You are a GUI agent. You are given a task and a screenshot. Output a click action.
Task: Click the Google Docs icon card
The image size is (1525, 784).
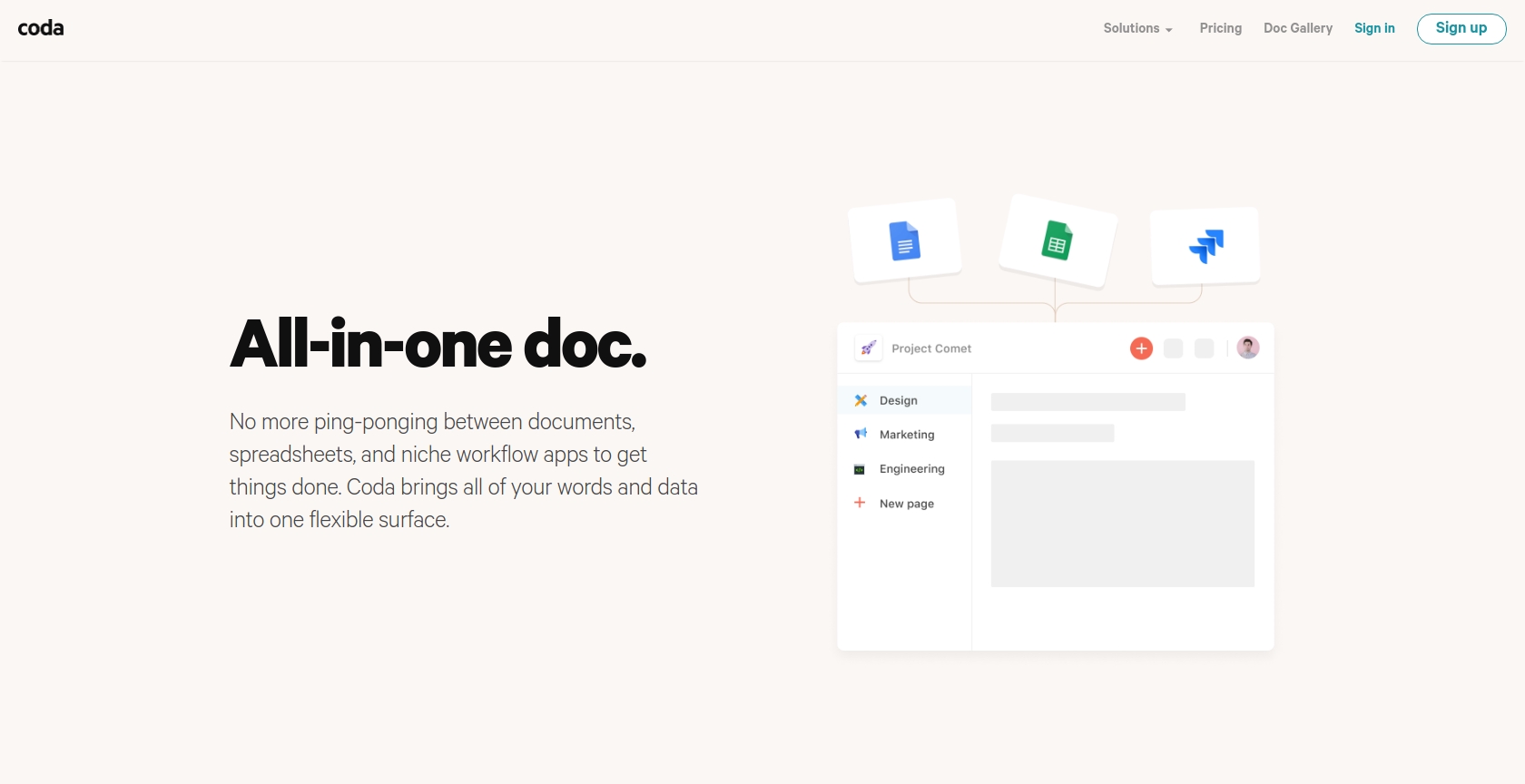click(905, 240)
